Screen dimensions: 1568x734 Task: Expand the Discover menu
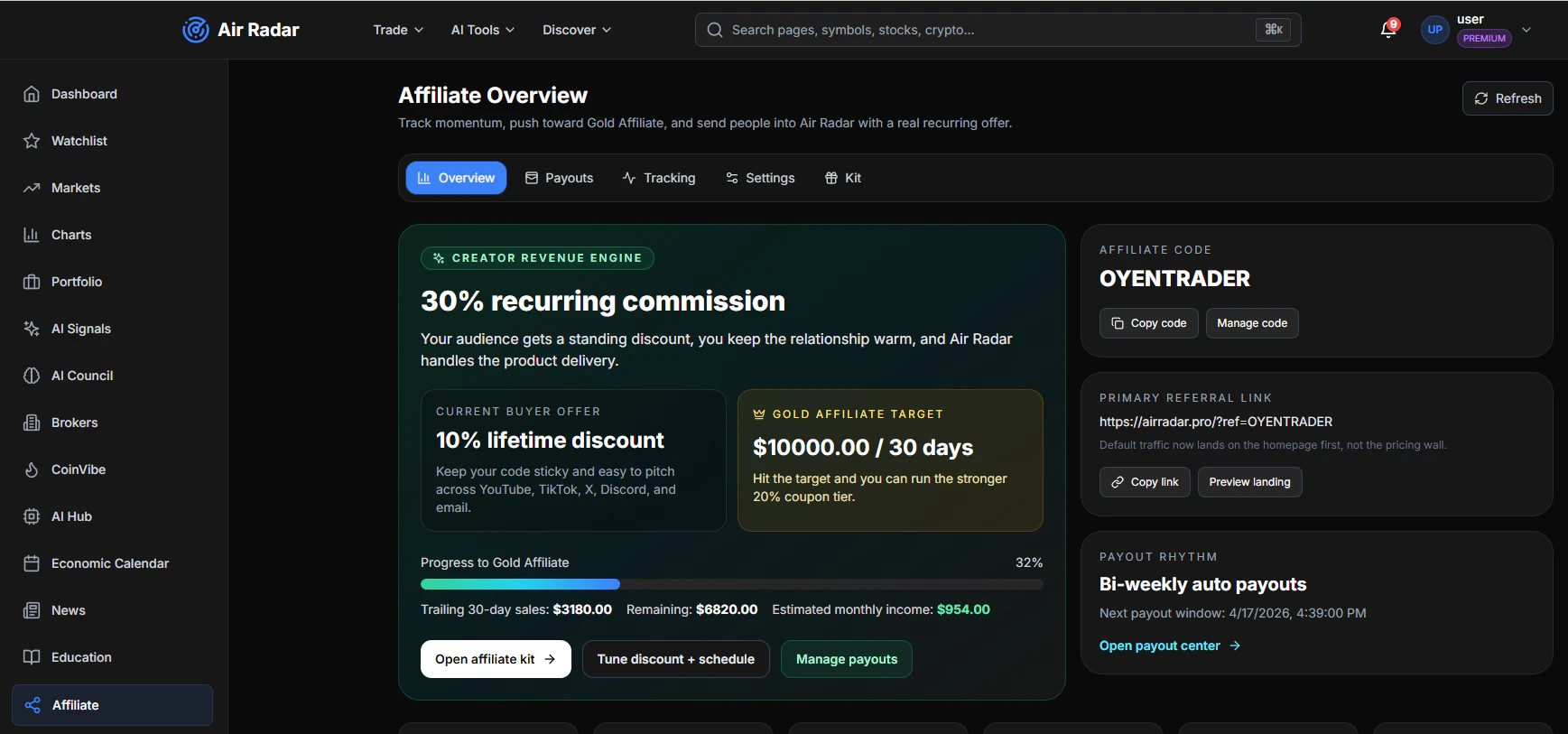(x=577, y=30)
